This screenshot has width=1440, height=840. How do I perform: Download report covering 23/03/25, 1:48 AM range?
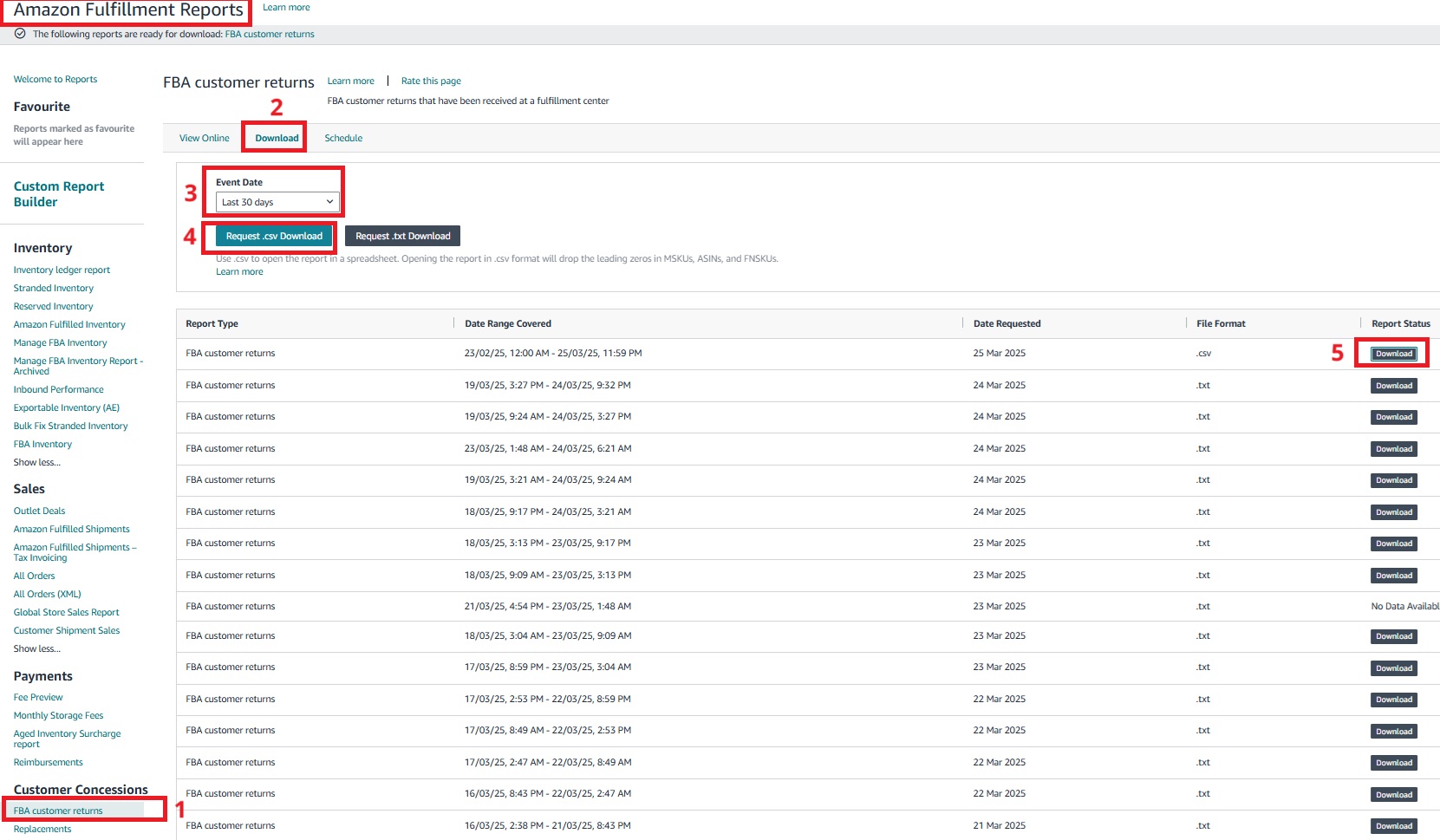click(1394, 449)
